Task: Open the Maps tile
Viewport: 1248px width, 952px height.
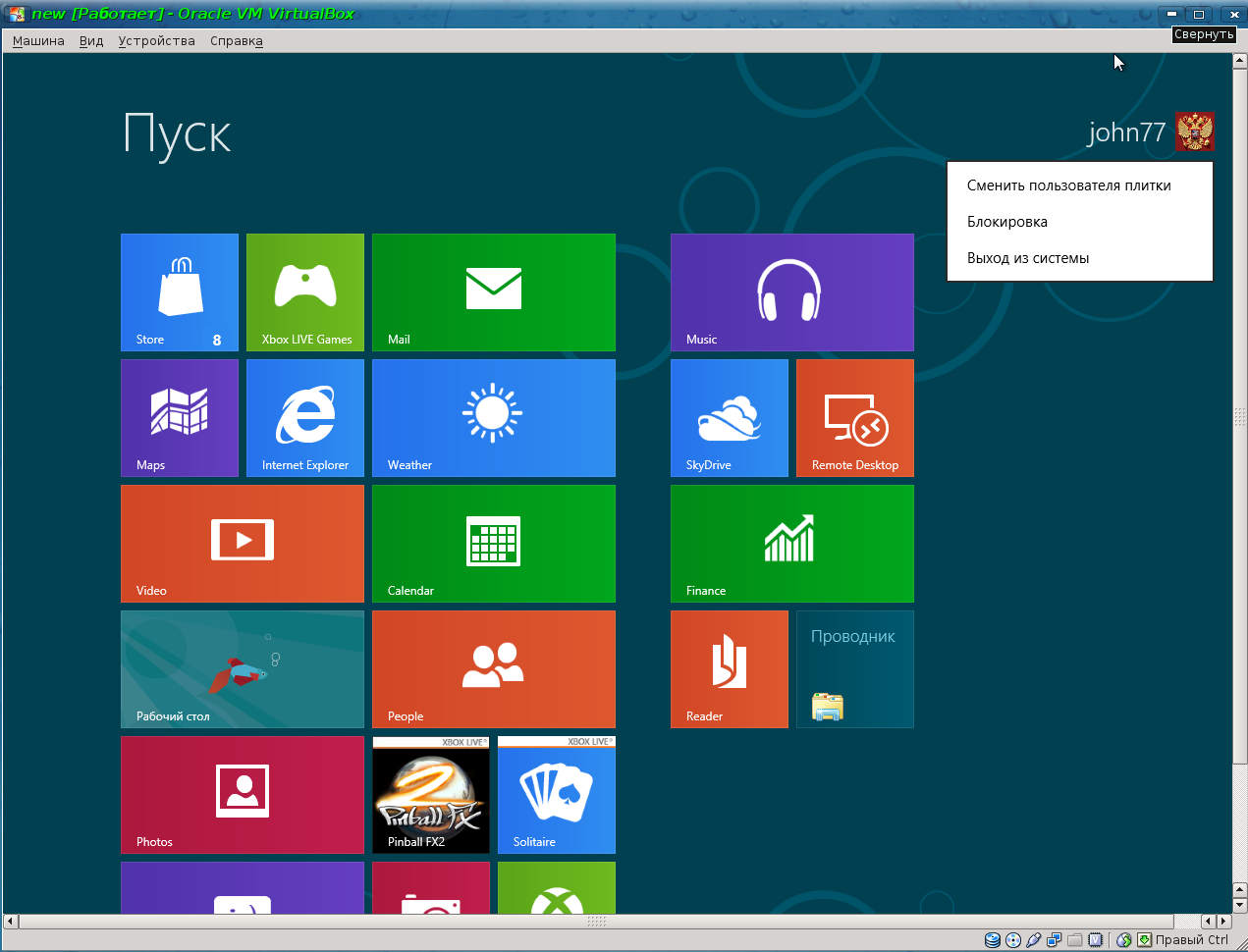Action: 180,418
